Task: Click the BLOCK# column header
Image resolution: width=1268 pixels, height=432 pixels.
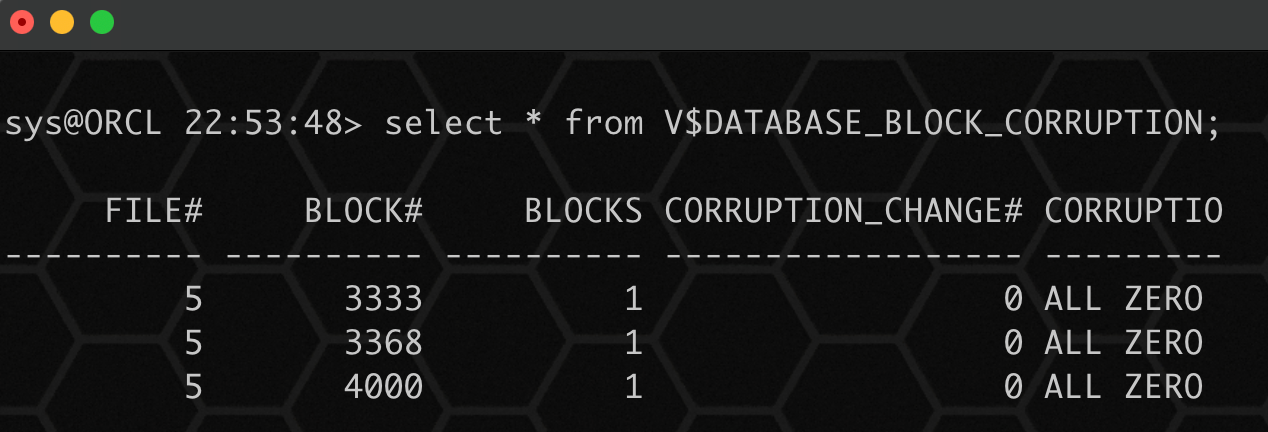Action: point(365,211)
